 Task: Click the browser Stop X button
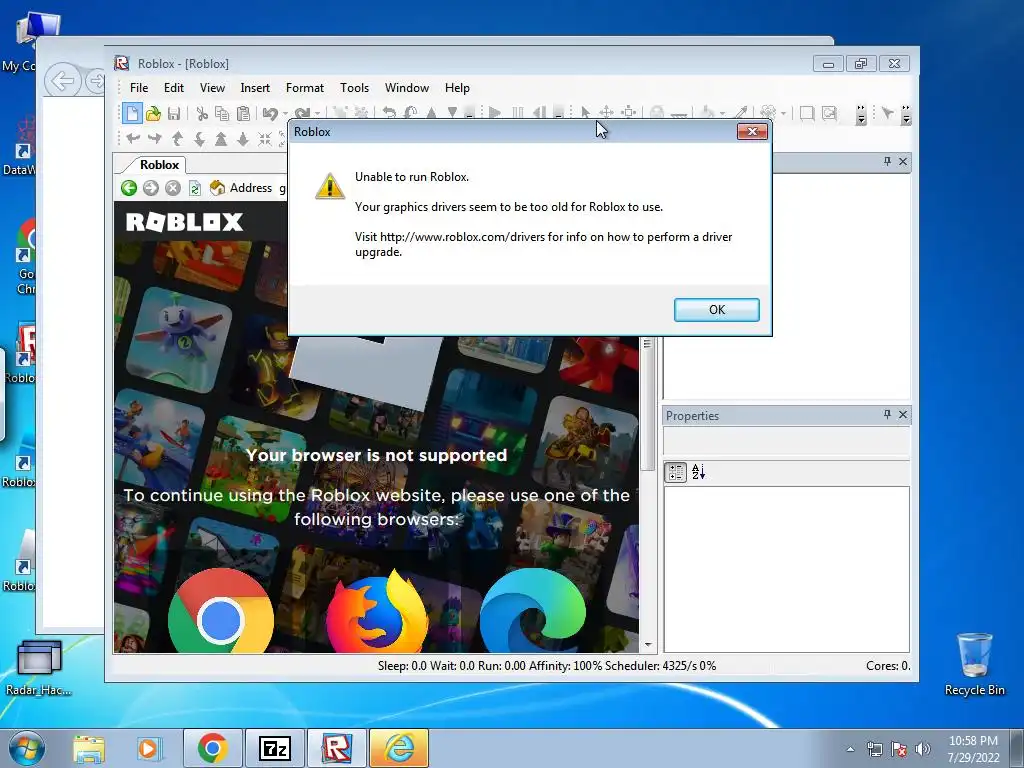pyautogui.click(x=172, y=188)
